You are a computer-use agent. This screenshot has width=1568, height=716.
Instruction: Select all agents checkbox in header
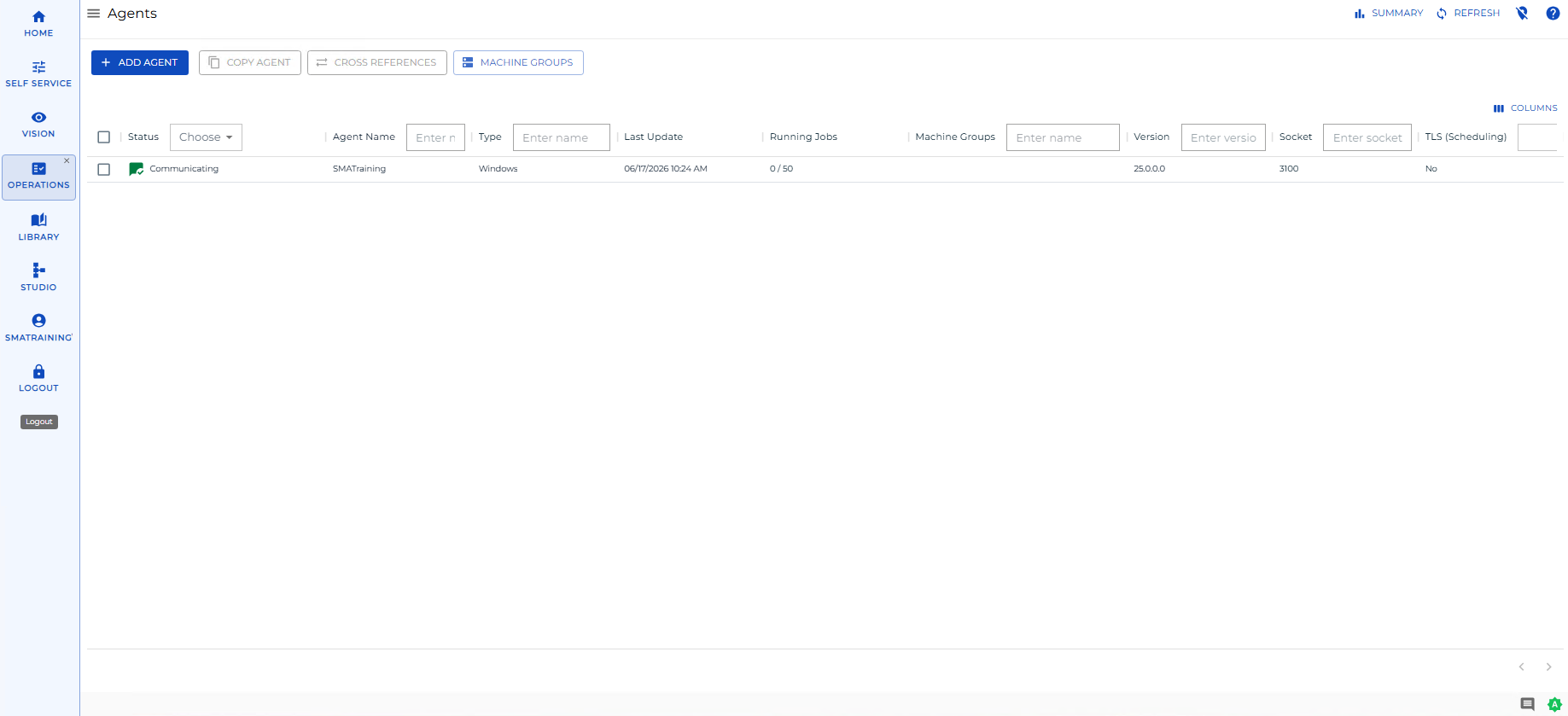(104, 137)
